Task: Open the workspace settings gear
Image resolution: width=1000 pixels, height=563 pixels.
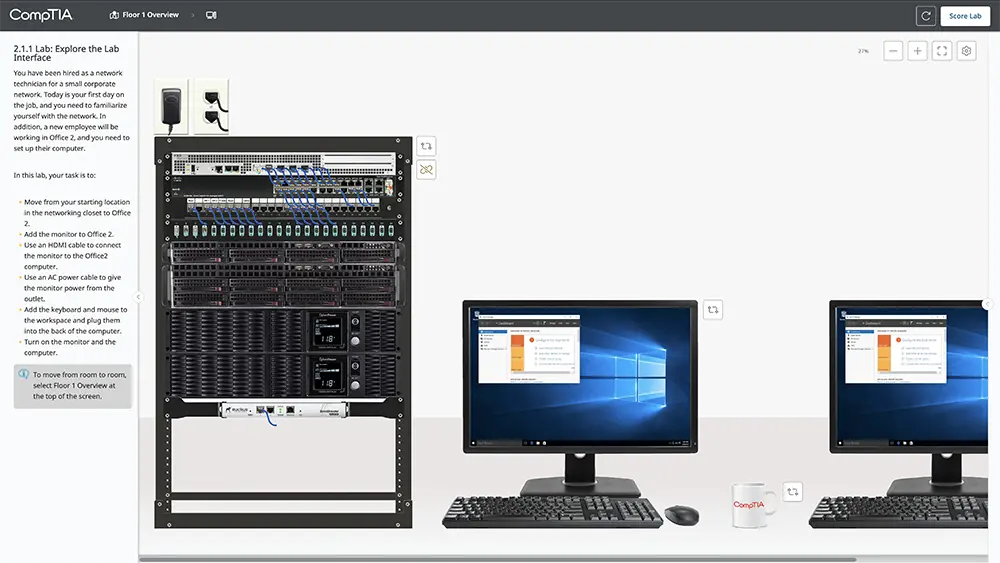Action: click(966, 51)
